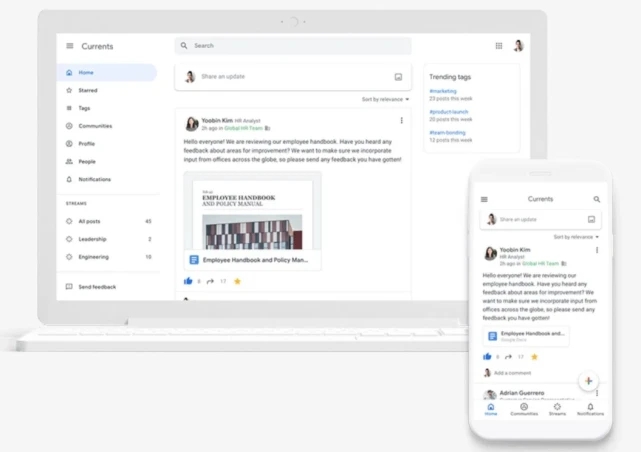Image resolution: width=641 pixels, height=452 pixels.
Task: Open the Google apps grid icon
Action: coord(499,46)
